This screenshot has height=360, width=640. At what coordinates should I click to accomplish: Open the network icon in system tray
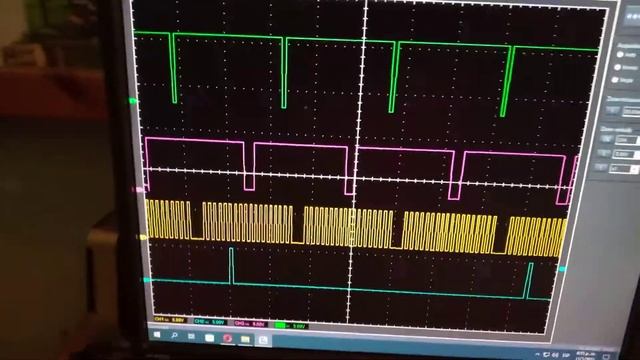[546, 355]
